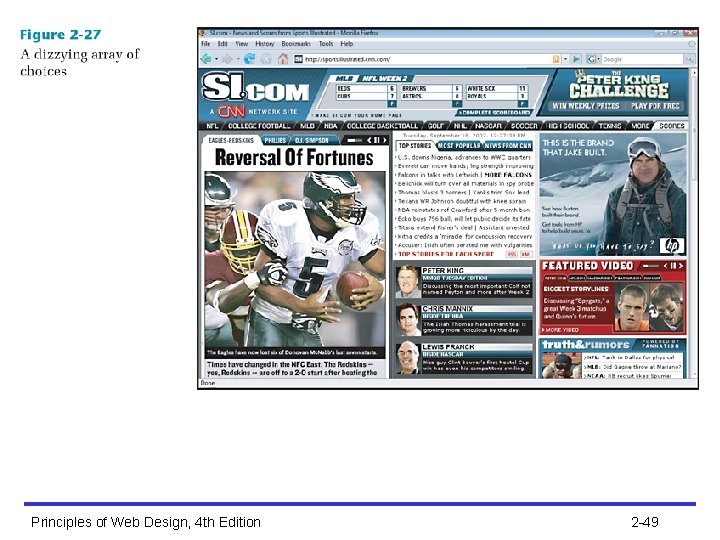Click Play For Free in Peter King Challenge
The height and width of the screenshot is (540, 720).
(x=655, y=106)
